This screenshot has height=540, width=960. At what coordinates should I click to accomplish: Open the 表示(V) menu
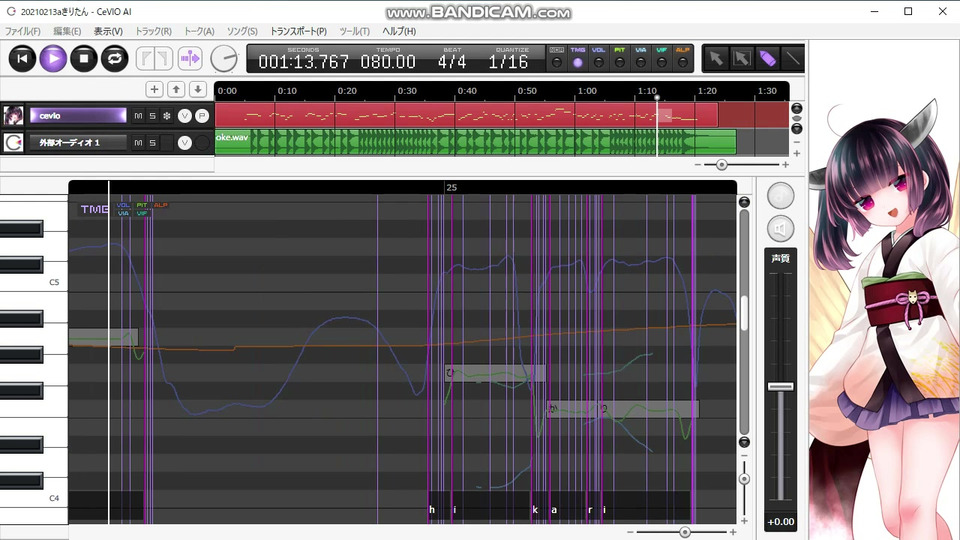[108, 31]
